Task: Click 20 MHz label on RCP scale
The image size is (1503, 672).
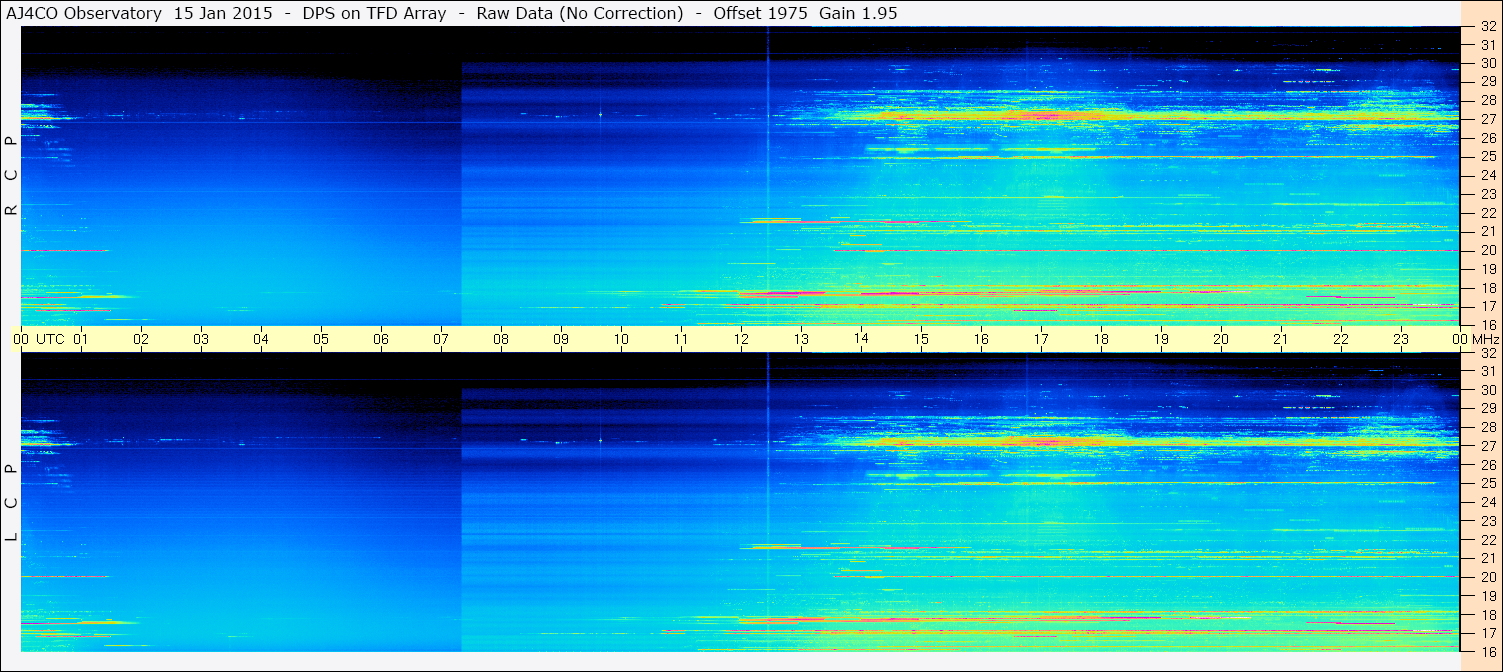Action: (1488, 250)
